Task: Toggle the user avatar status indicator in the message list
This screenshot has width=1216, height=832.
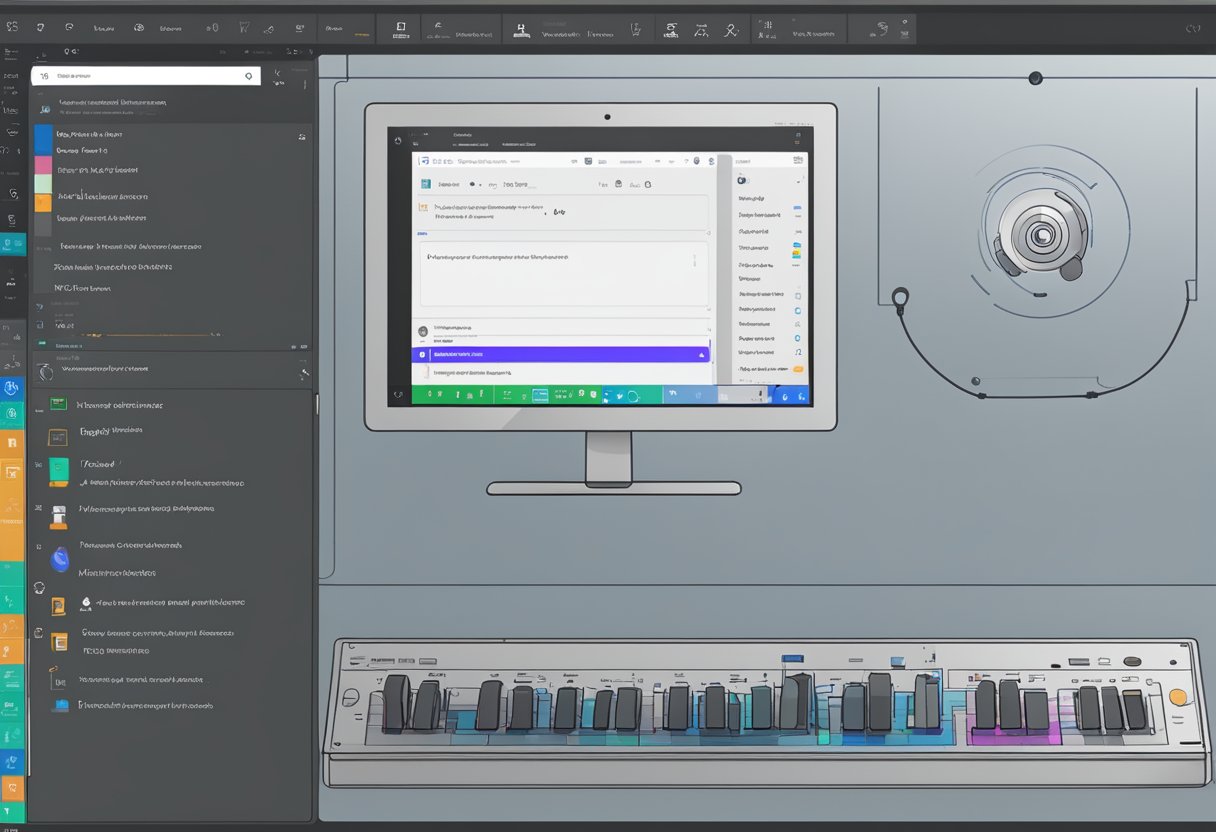Action: click(423, 331)
